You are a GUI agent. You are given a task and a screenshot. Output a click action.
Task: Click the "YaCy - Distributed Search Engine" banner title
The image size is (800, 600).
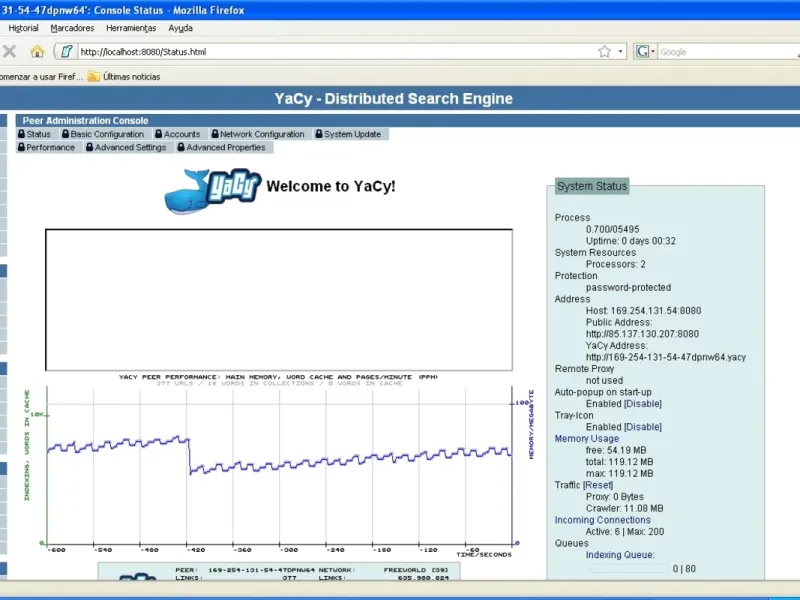[x=393, y=98]
